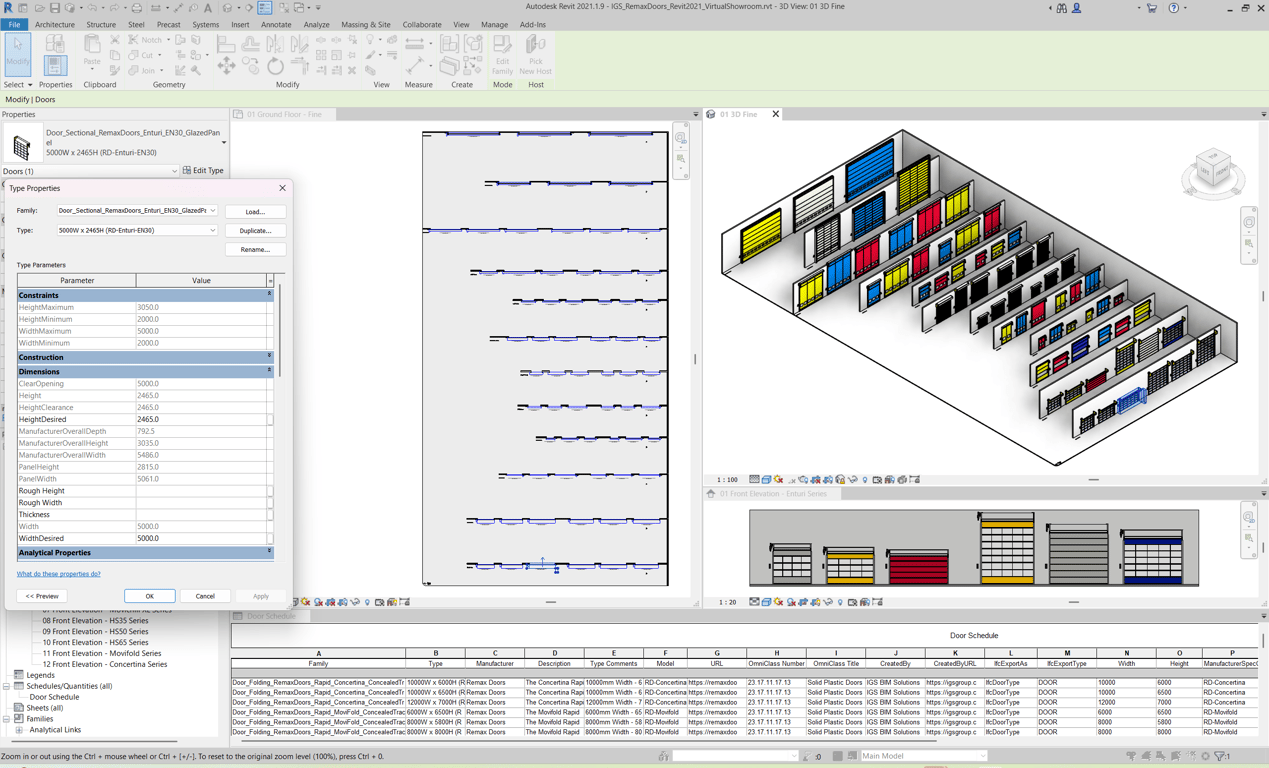The width and height of the screenshot is (1269, 768).
Task: Open the Architecture ribbon tab
Action: click(x=55, y=25)
